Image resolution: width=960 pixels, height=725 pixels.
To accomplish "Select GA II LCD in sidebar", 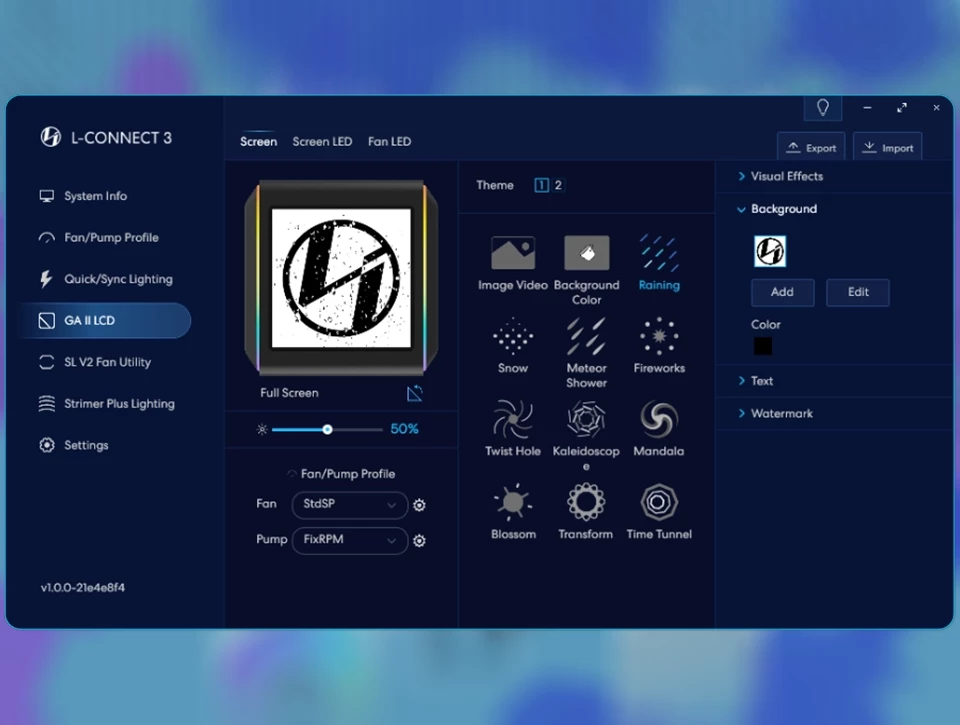I will pos(104,320).
